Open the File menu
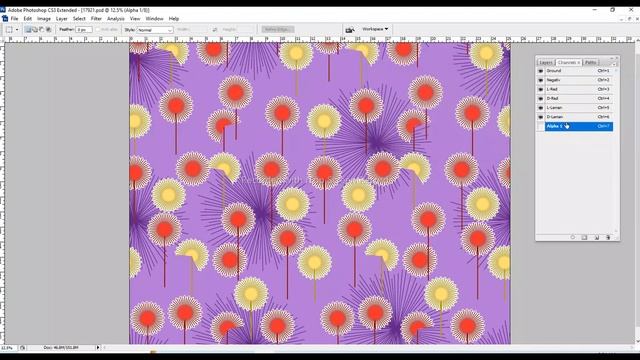640x360 pixels. tap(14, 19)
